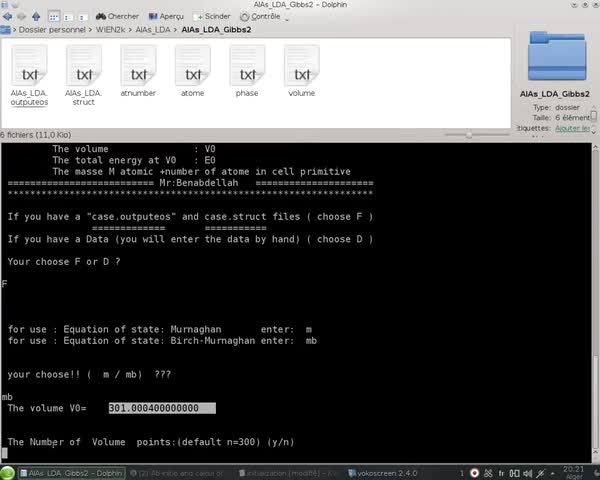
Task: Navigate to Dossier personnel breadcrumb
Action: coord(52,29)
